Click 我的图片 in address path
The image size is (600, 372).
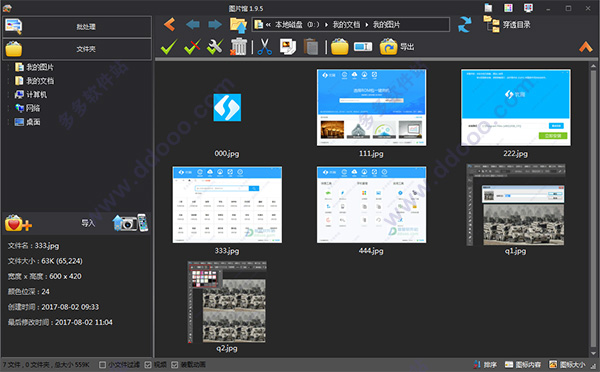(386, 24)
